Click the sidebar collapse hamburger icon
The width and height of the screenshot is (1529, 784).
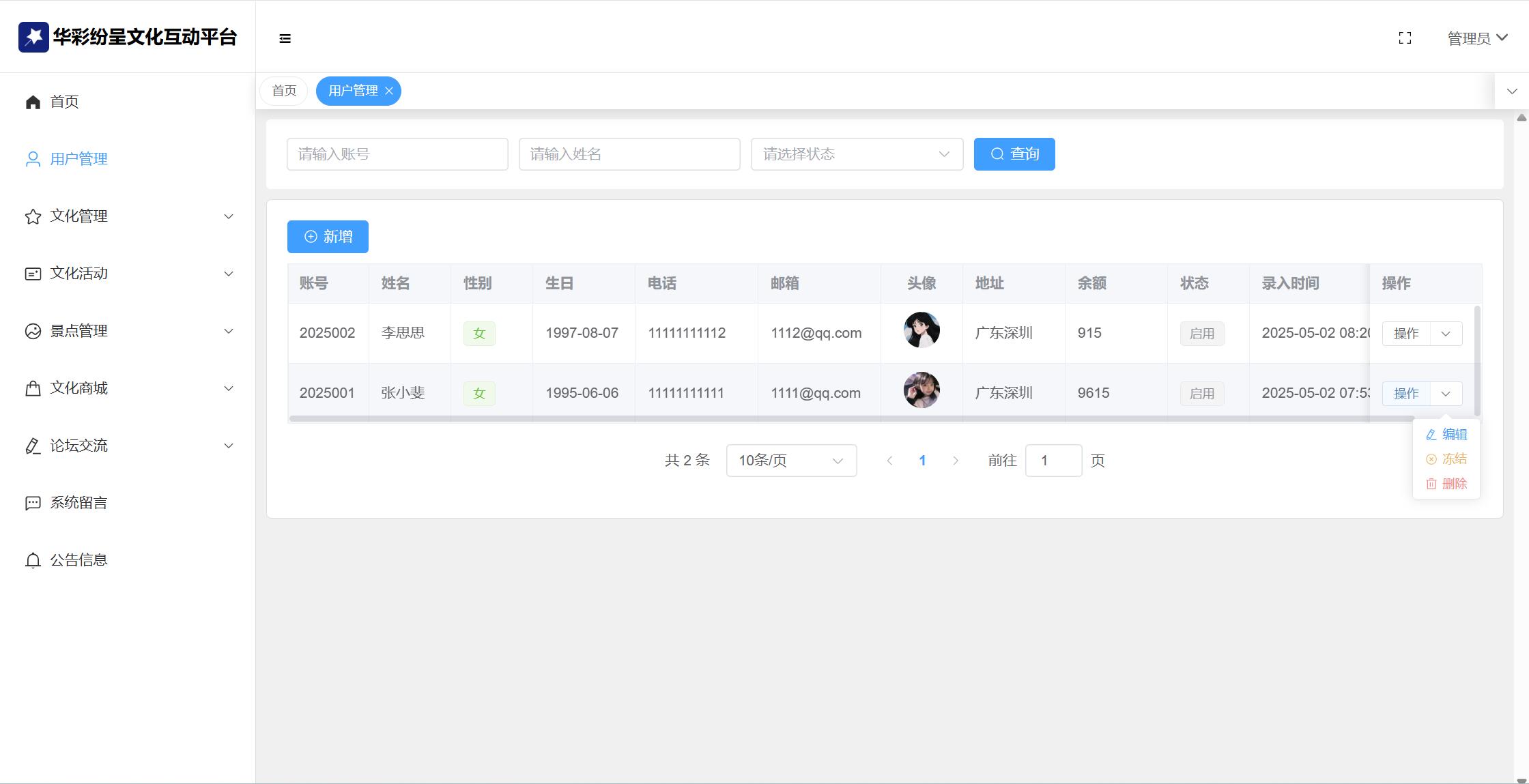pyautogui.click(x=285, y=38)
